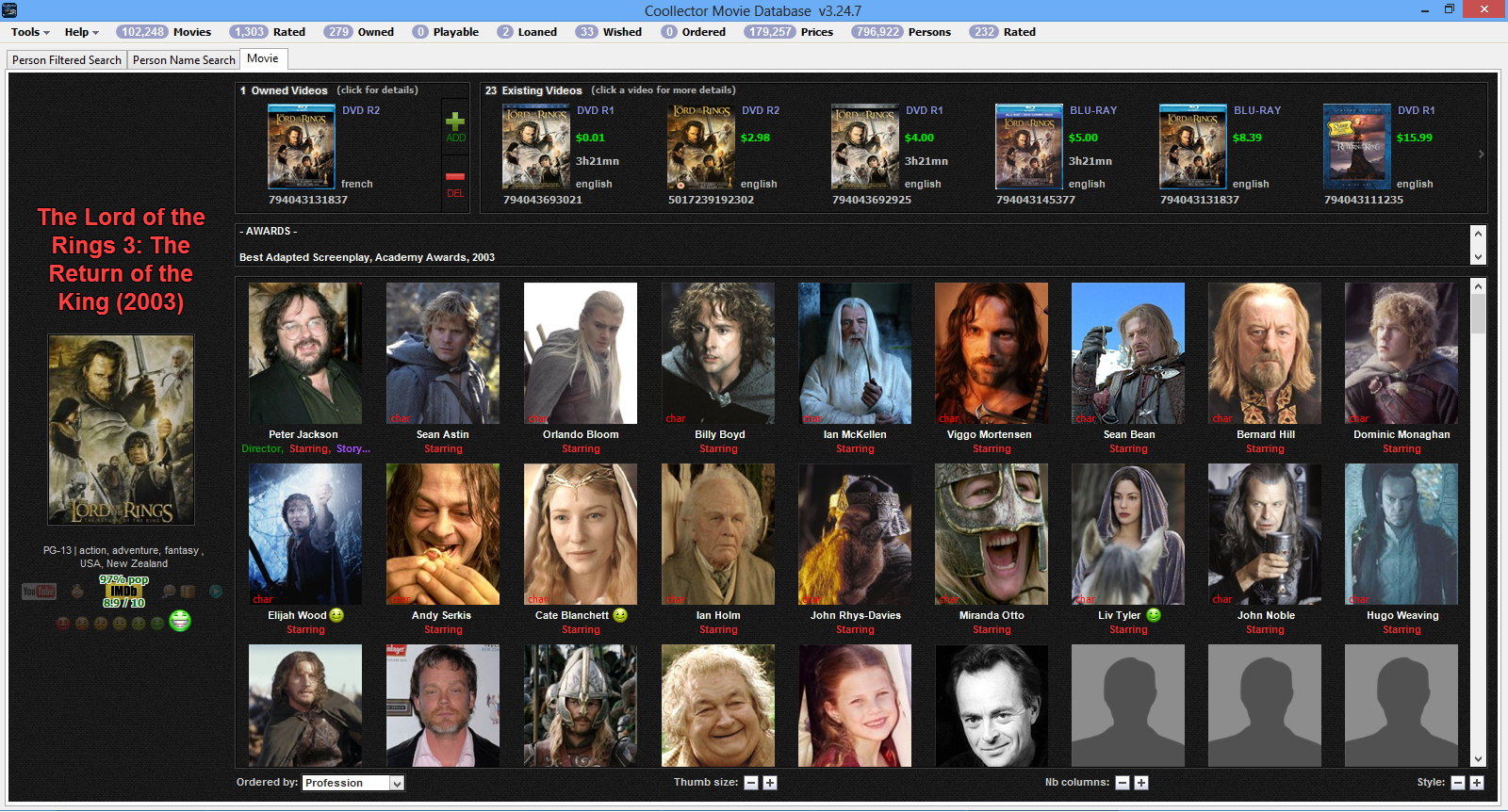The image size is (1508, 812).
Task: Rate movie with the second orange frowning smiley
Action: (82, 623)
